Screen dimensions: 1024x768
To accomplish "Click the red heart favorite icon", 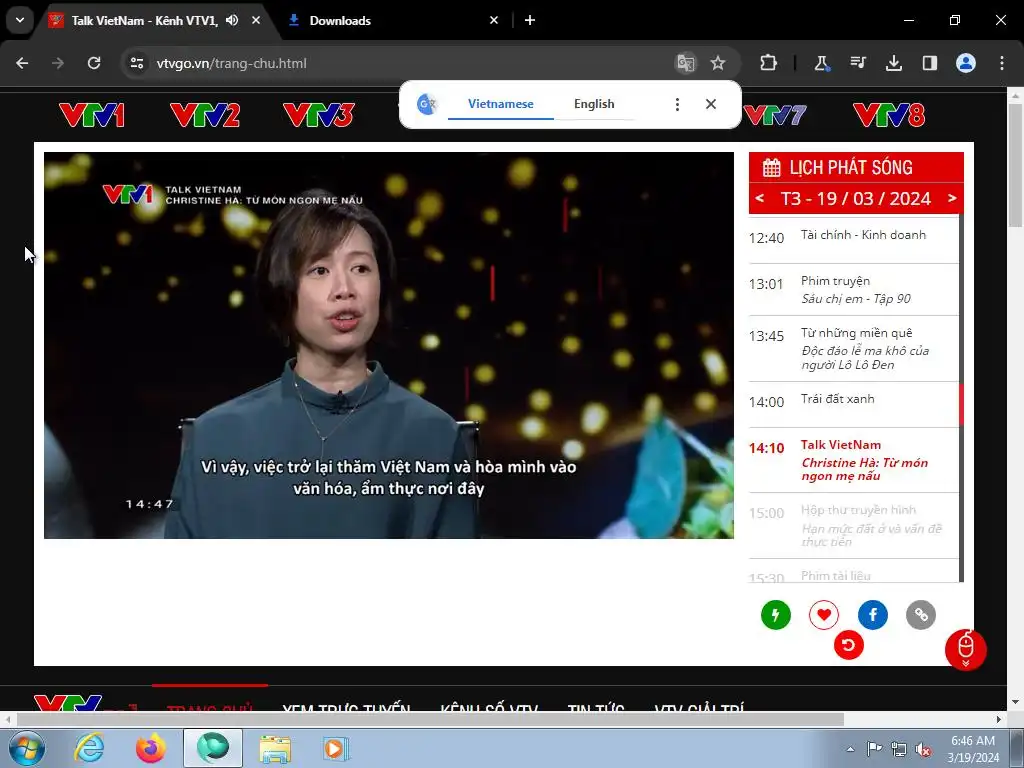I will click(824, 615).
